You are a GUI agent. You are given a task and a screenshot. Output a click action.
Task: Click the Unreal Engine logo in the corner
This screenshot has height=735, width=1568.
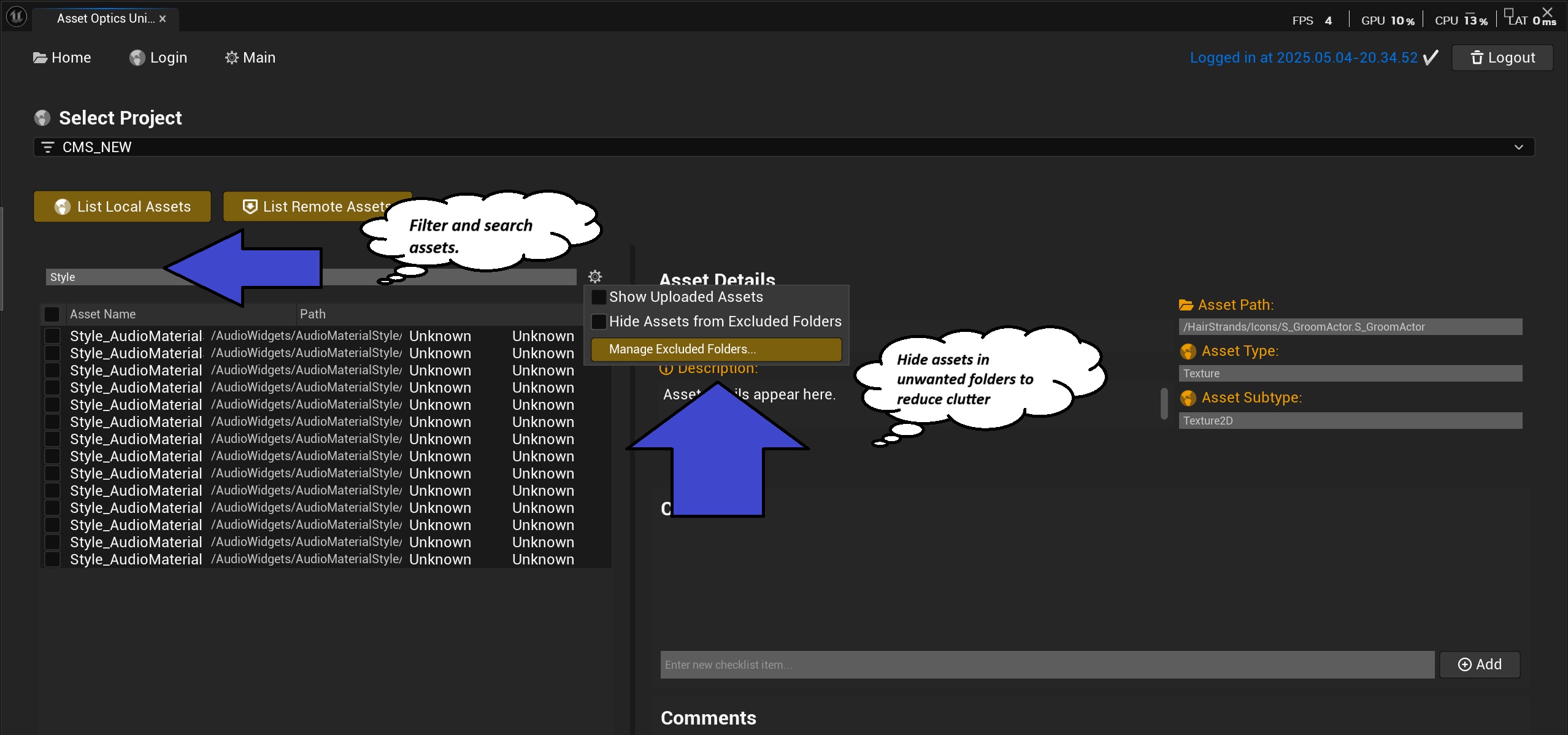point(16,17)
